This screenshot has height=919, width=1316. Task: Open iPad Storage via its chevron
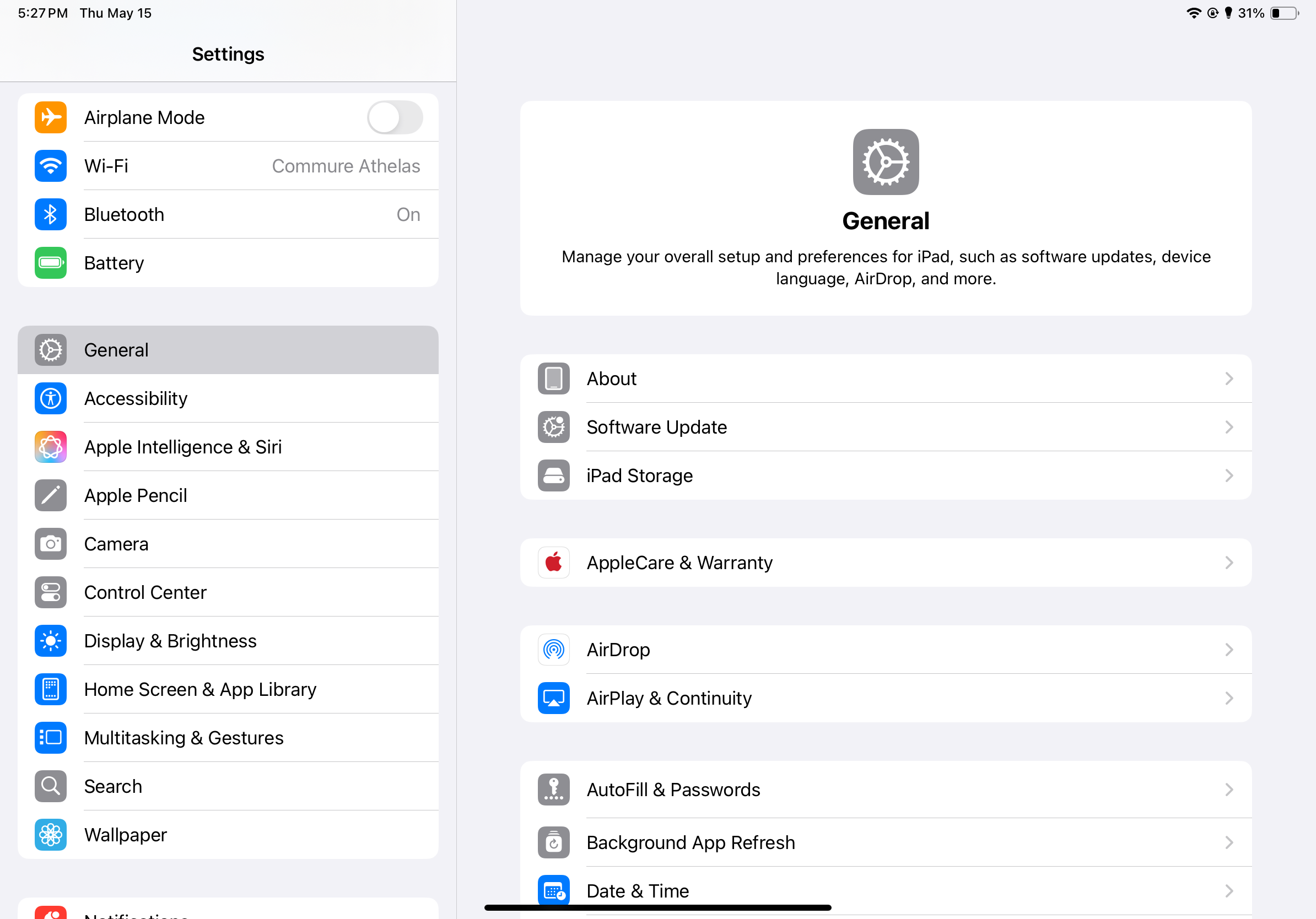point(1229,475)
